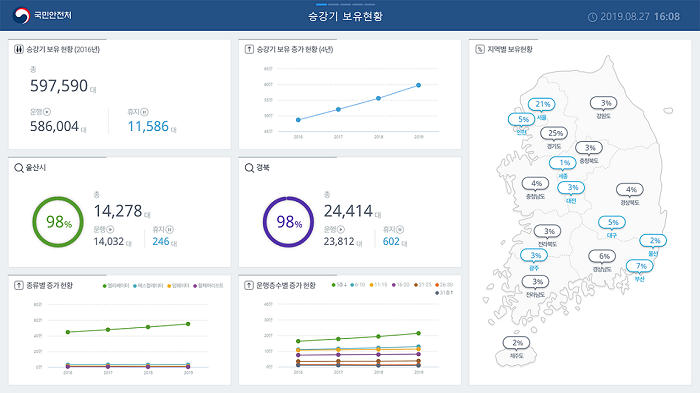Select the 25% 경기도 map bubble
700x393 pixels.
click(x=554, y=133)
